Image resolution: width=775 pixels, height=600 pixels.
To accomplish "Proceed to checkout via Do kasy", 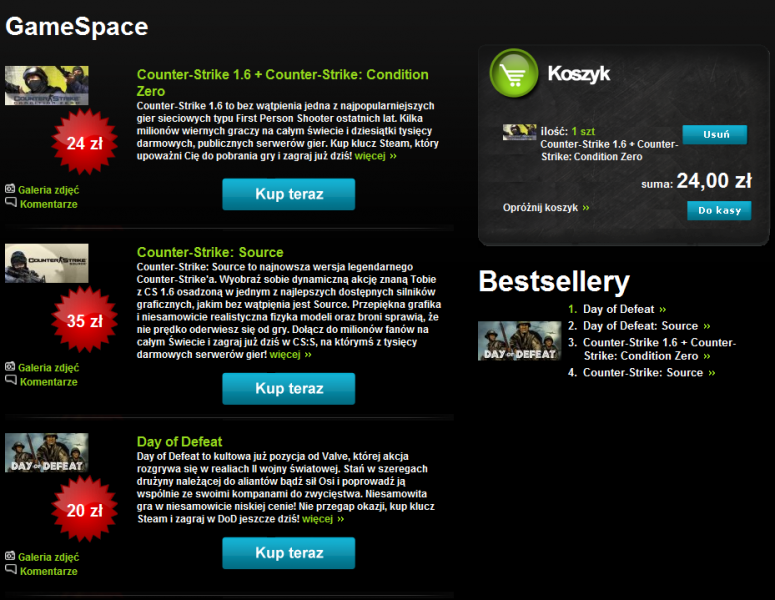I will coord(719,211).
